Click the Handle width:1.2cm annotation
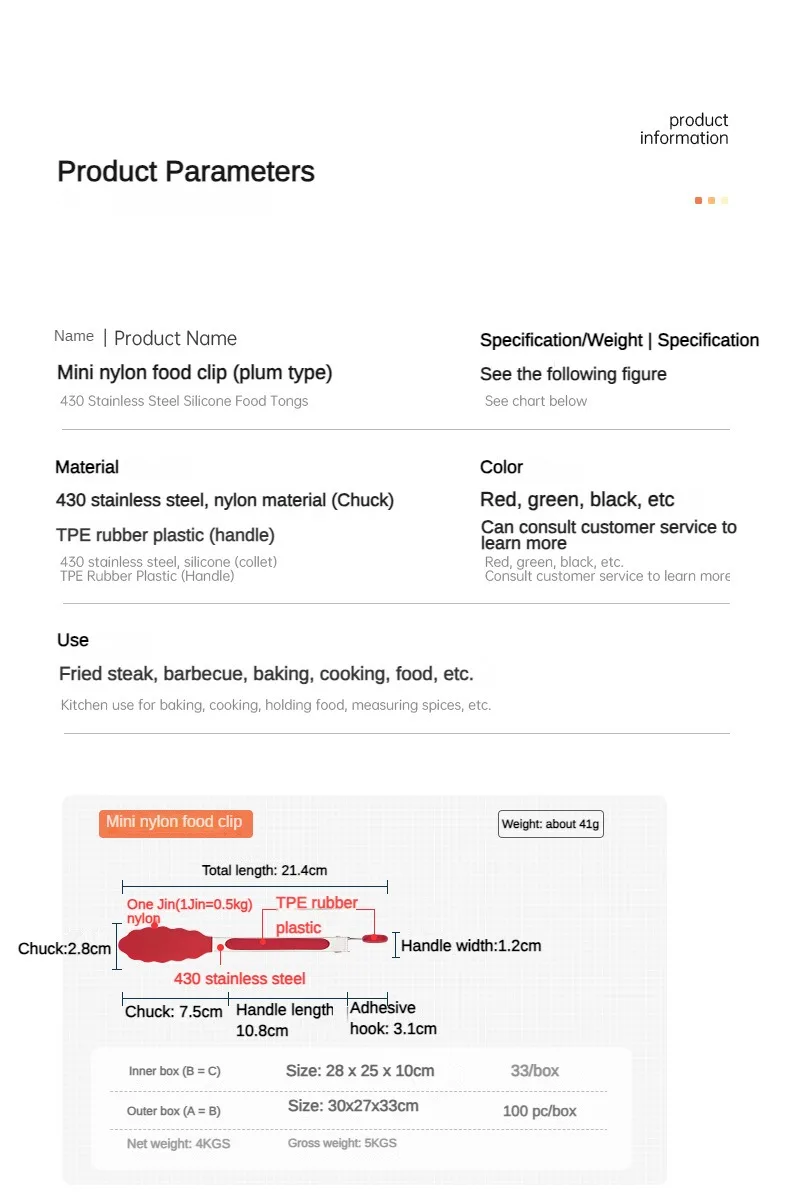The height and width of the screenshot is (1197, 790). [x=471, y=945]
